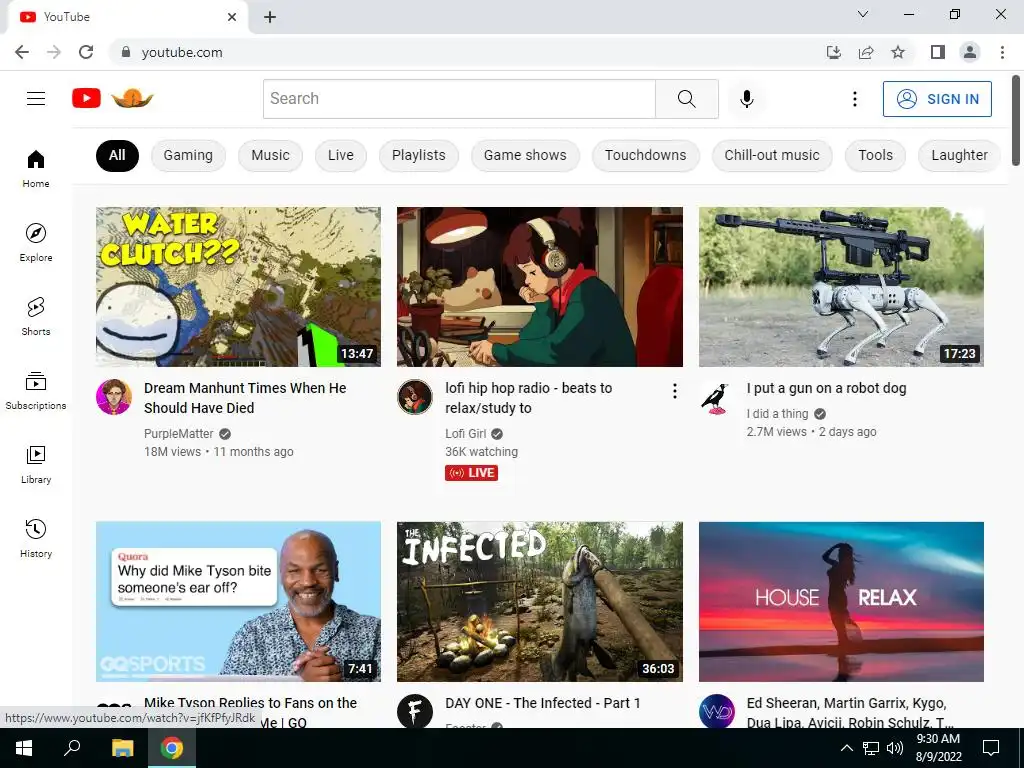
Task: Open volume control in system tray
Action: tap(895, 748)
